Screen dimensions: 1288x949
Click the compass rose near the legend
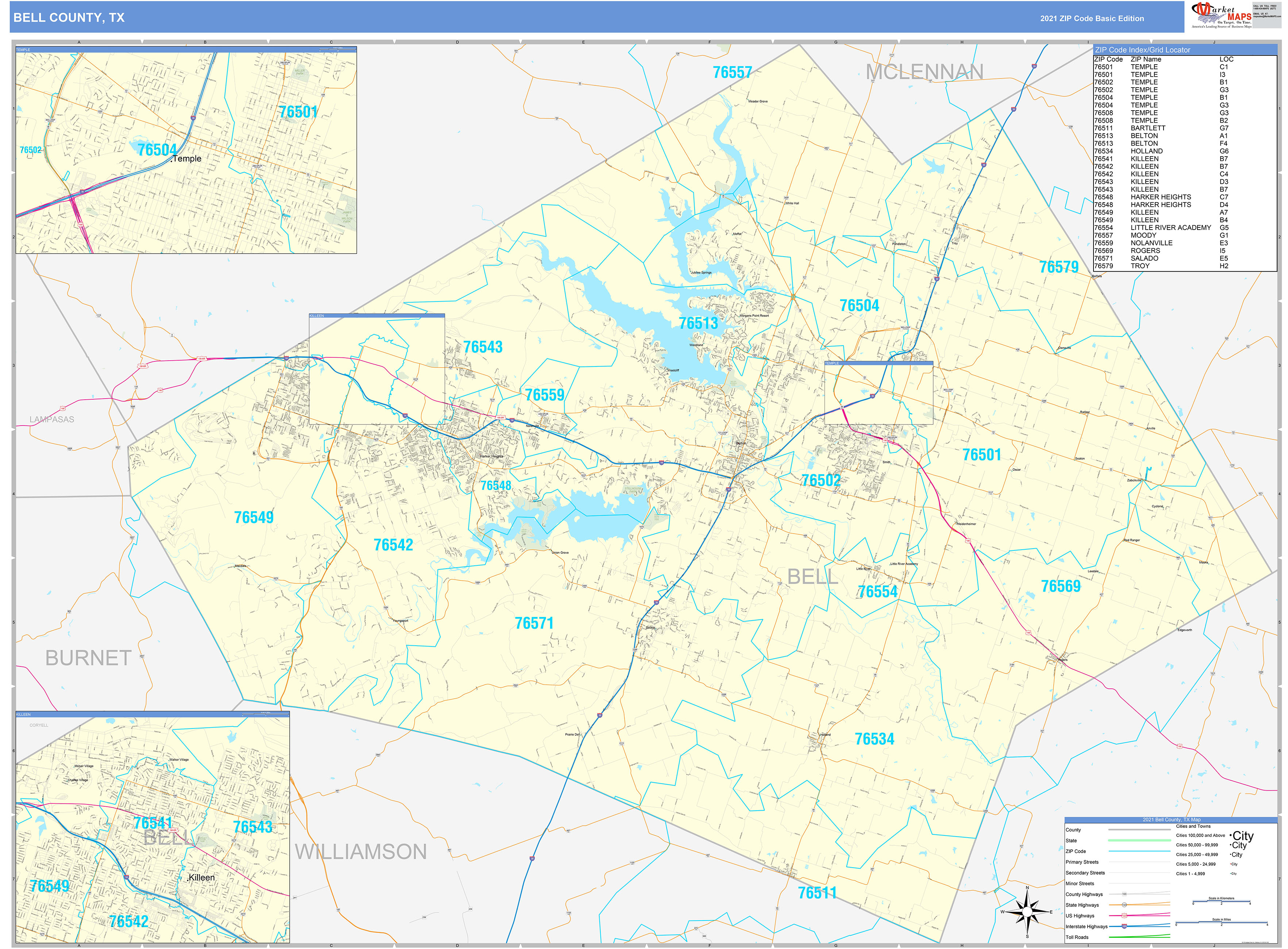coord(1027,912)
